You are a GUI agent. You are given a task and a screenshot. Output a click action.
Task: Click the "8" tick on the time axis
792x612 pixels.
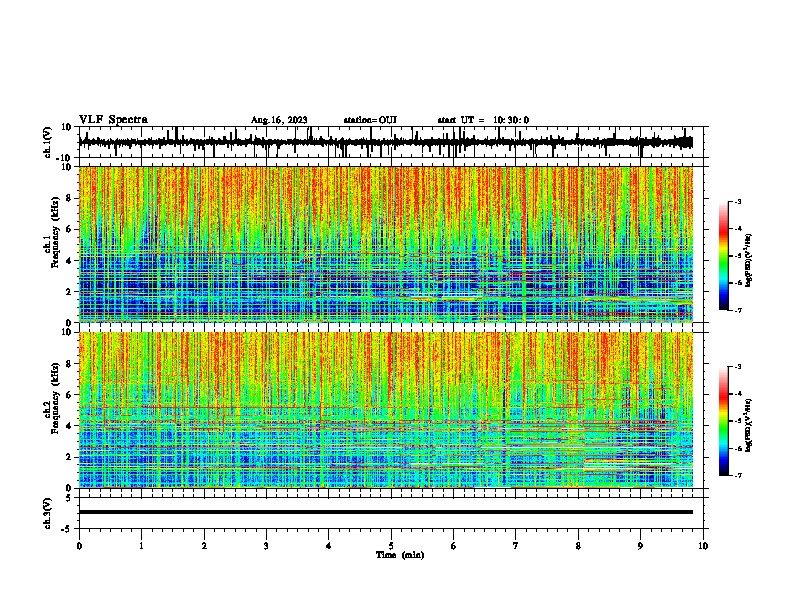(x=578, y=546)
